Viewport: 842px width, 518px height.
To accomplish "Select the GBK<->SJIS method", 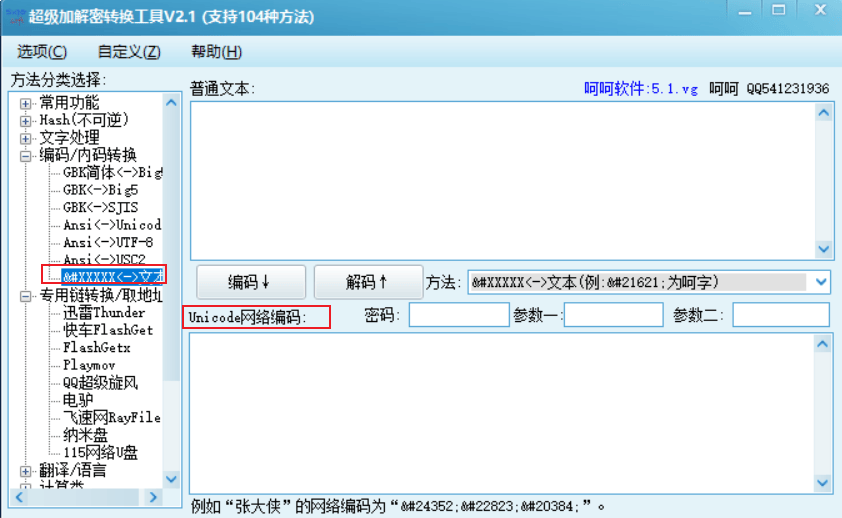I will (x=100, y=208).
